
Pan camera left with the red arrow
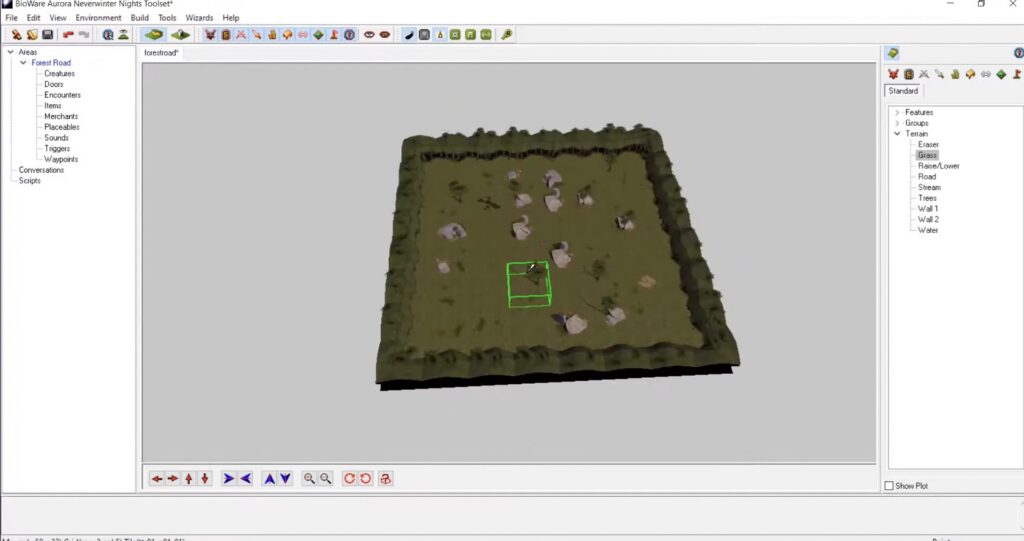[x=157, y=479]
